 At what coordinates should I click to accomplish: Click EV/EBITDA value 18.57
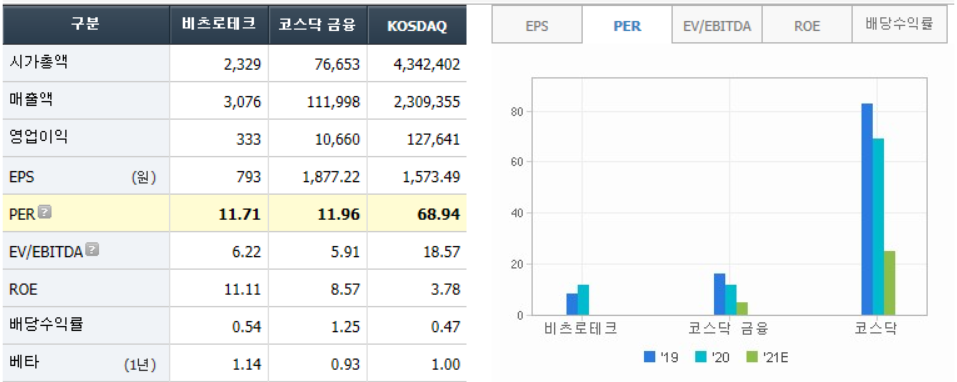(443, 251)
